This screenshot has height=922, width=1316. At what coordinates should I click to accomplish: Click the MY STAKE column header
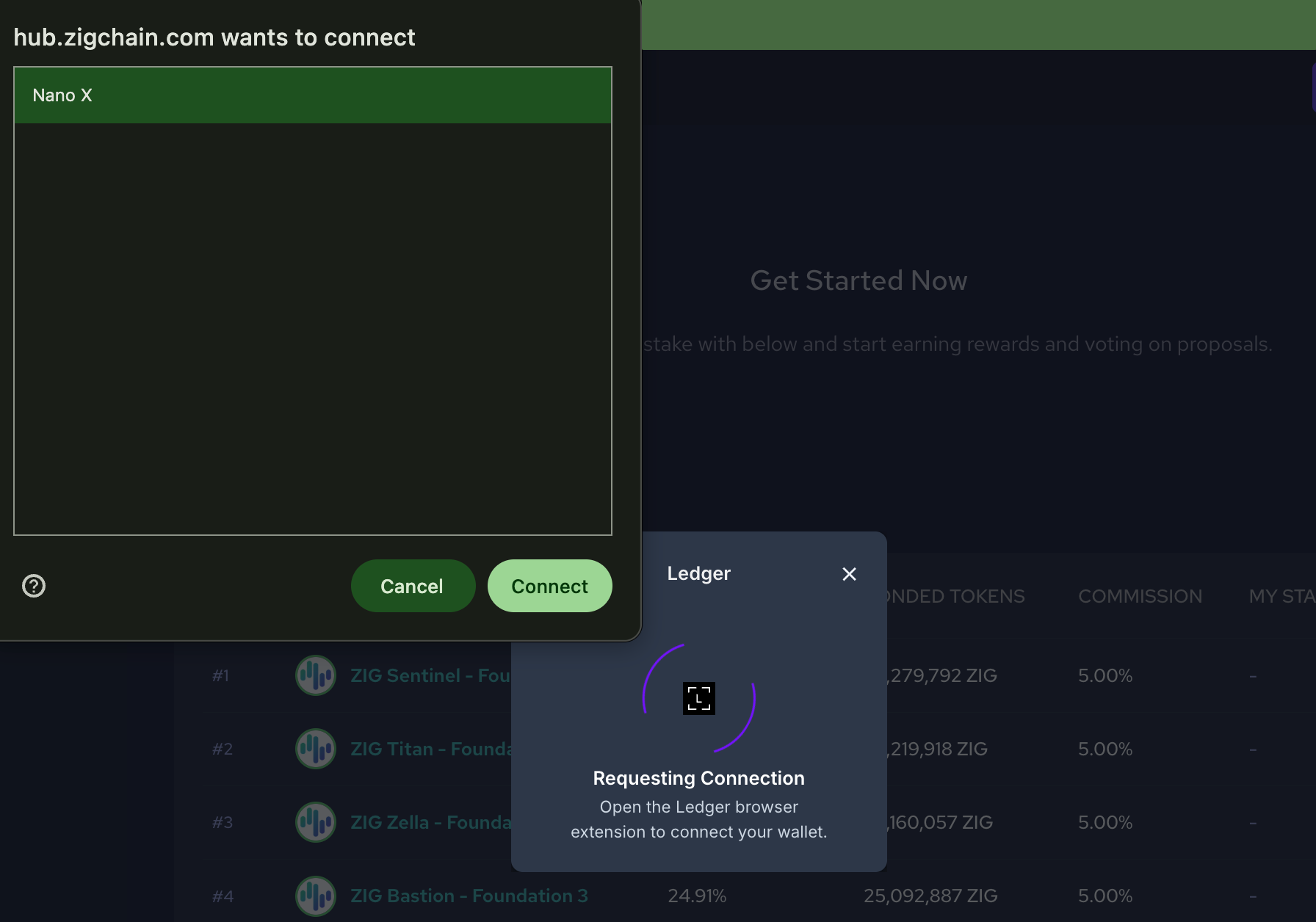(1281, 596)
